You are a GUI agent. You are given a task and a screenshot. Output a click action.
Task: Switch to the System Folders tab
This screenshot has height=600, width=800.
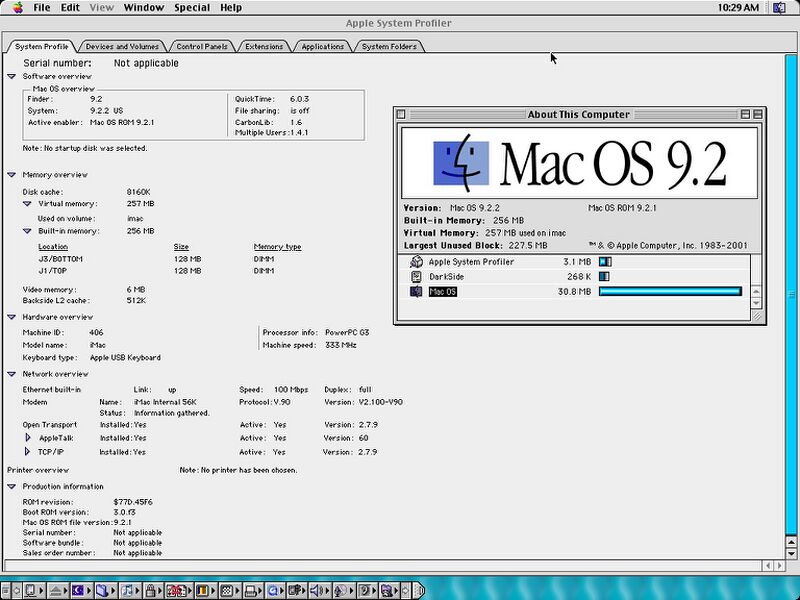point(389,46)
